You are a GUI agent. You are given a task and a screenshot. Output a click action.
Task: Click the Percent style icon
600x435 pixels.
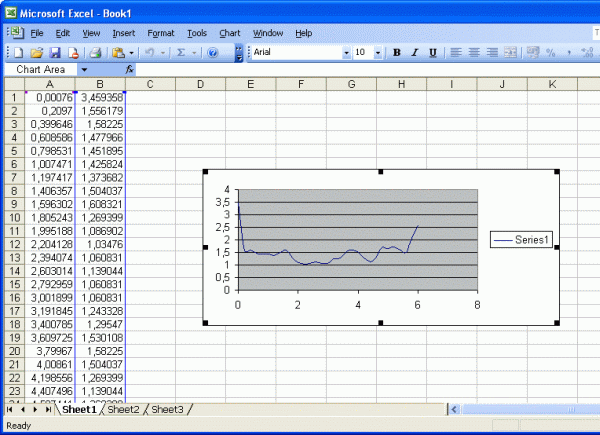(x=551, y=52)
